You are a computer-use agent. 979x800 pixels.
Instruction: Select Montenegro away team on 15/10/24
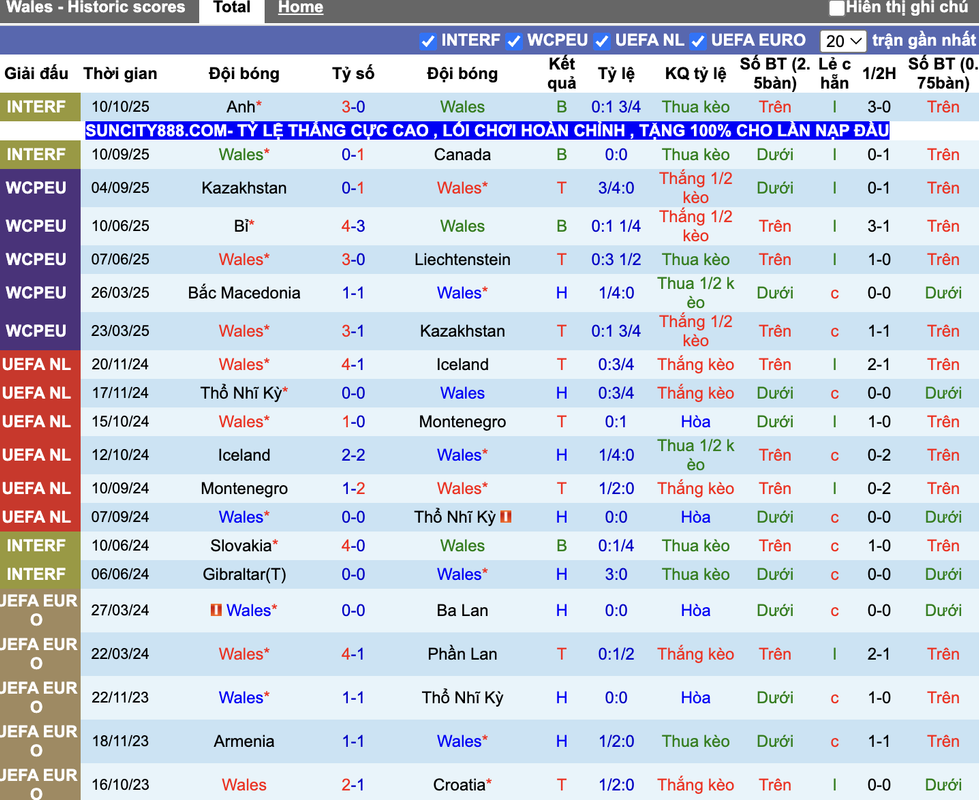(462, 422)
